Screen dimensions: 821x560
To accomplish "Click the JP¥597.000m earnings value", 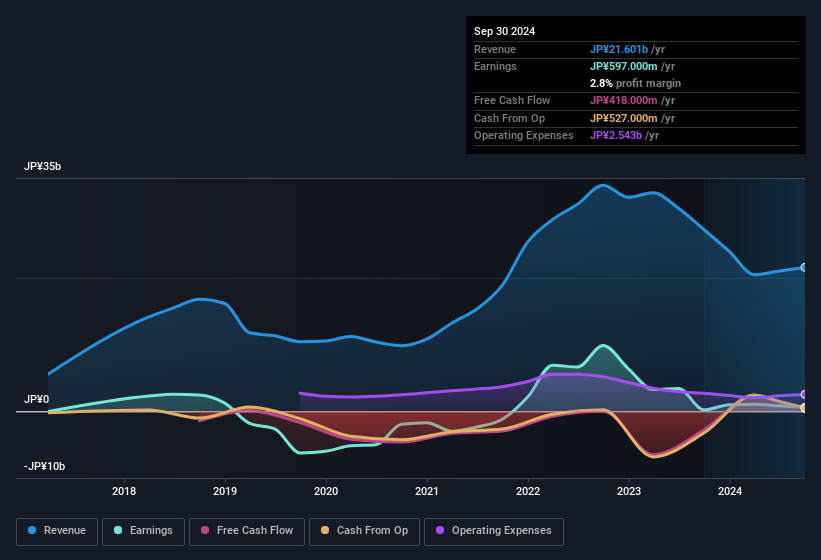I will tap(624, 66).
